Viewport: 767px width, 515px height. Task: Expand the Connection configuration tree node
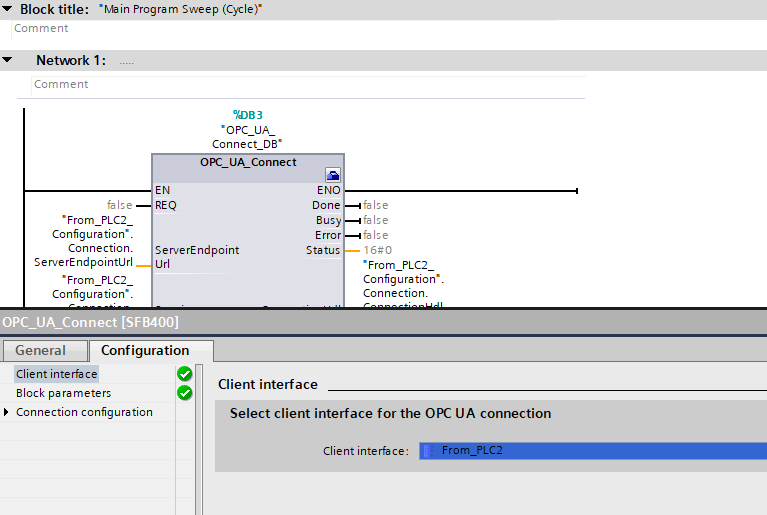pos(7,412)
